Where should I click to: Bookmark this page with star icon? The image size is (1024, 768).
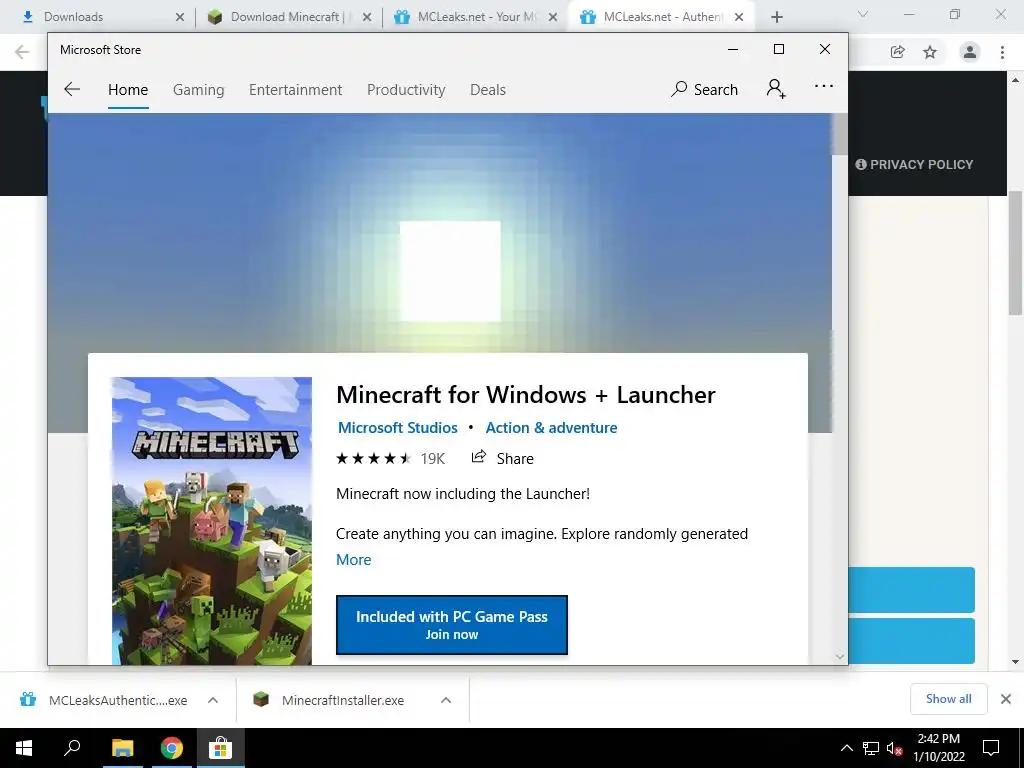(x=930, y=52)
